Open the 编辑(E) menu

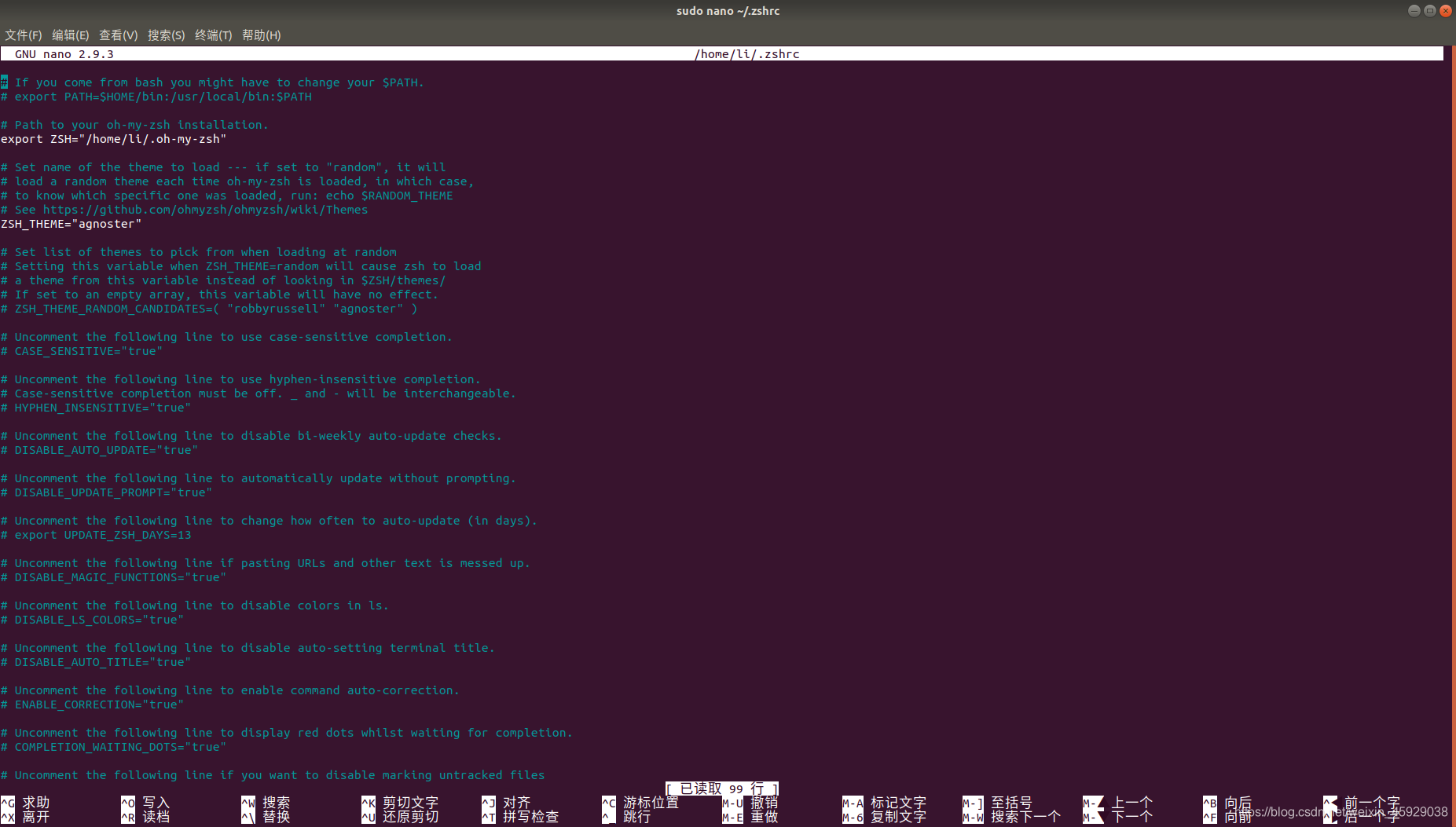(71, 35)
